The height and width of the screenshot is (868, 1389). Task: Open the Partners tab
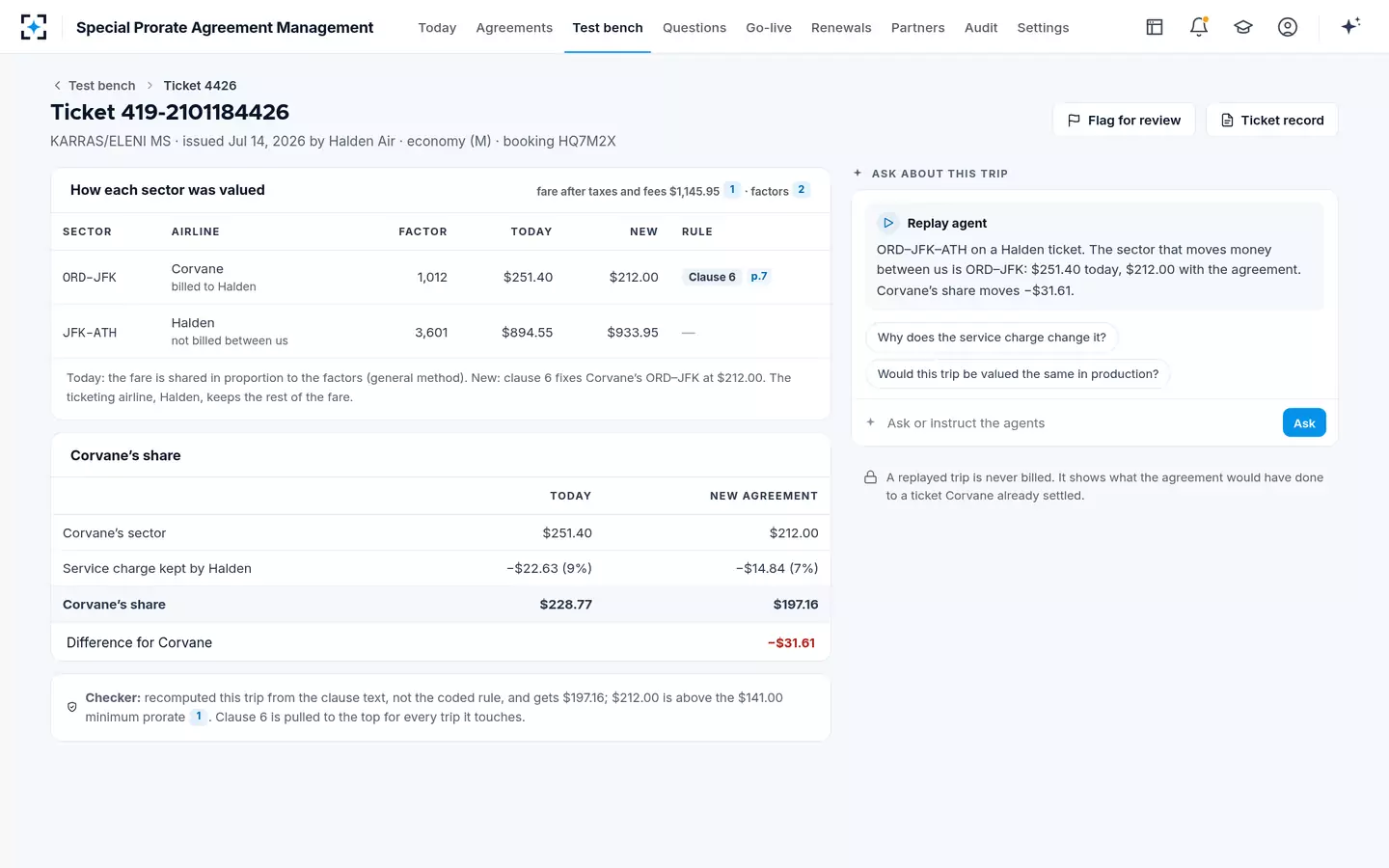[918, 28]
